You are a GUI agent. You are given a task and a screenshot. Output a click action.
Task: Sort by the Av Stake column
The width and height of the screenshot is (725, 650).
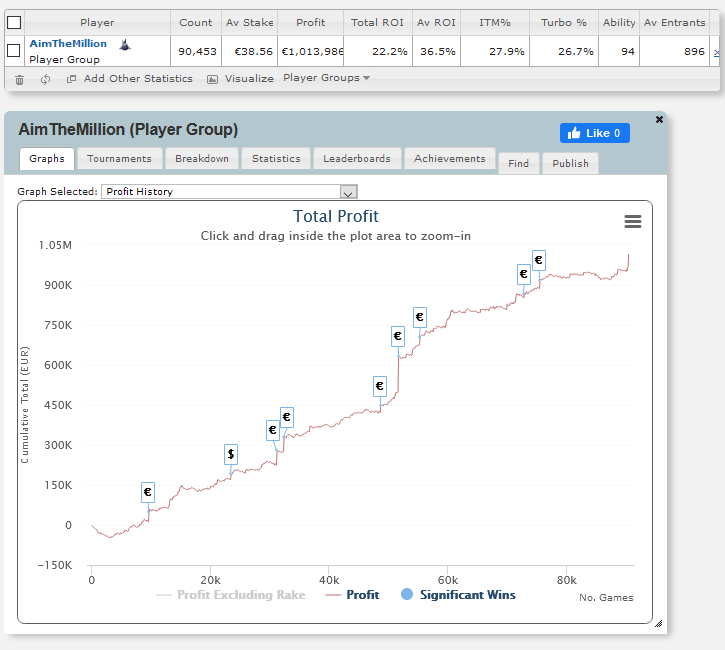point(250,22)
